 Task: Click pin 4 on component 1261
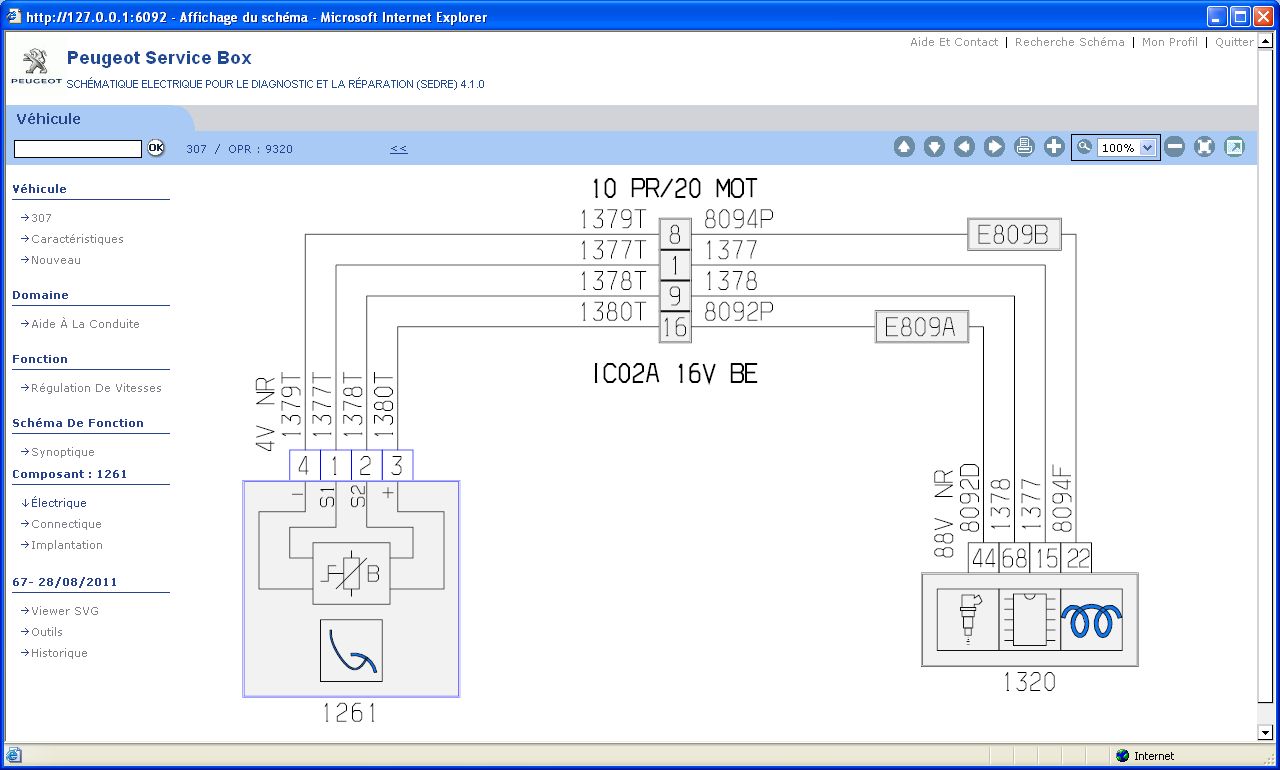tap(304, 466)
